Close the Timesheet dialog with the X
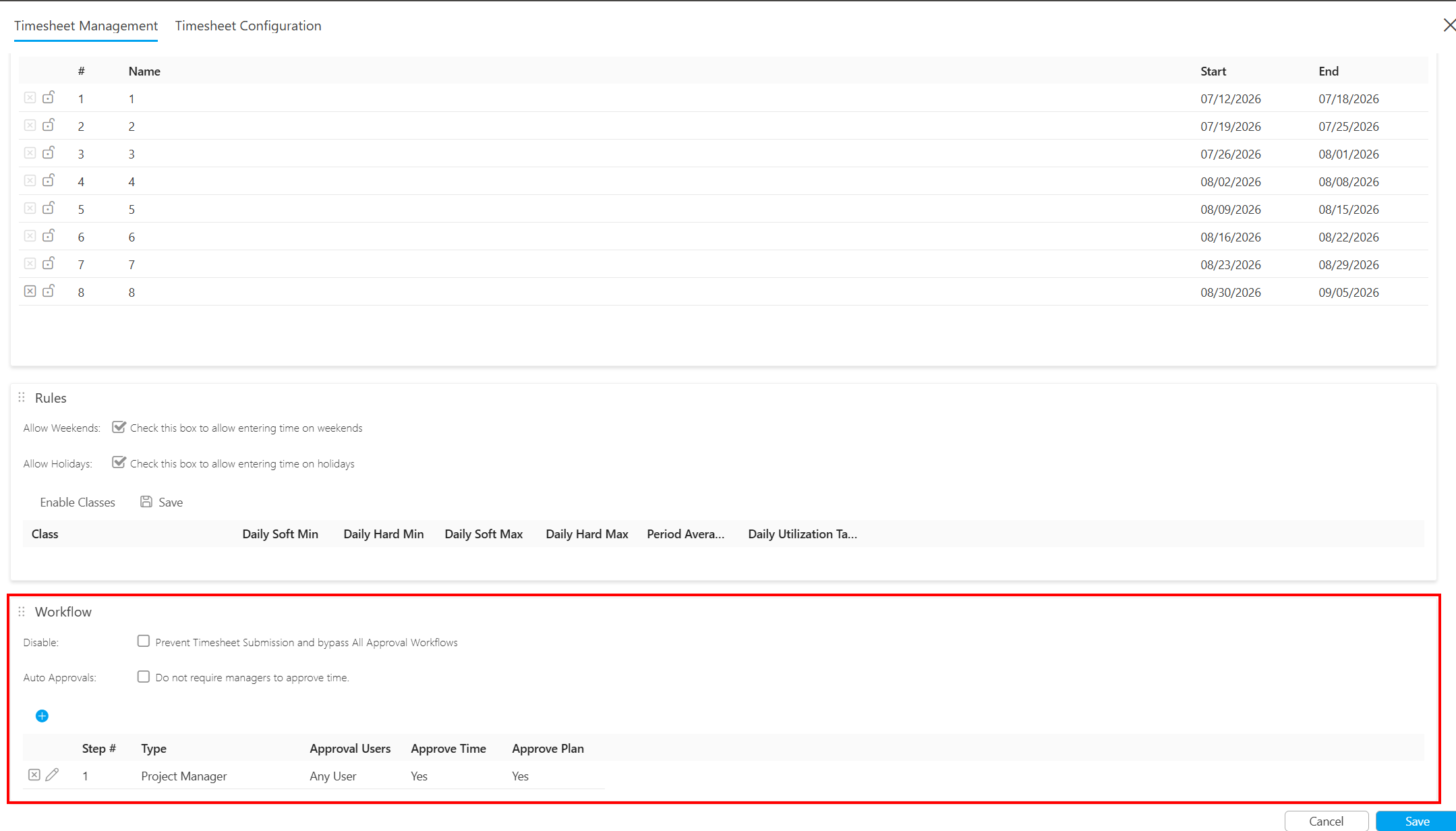 pos(1449,25)
